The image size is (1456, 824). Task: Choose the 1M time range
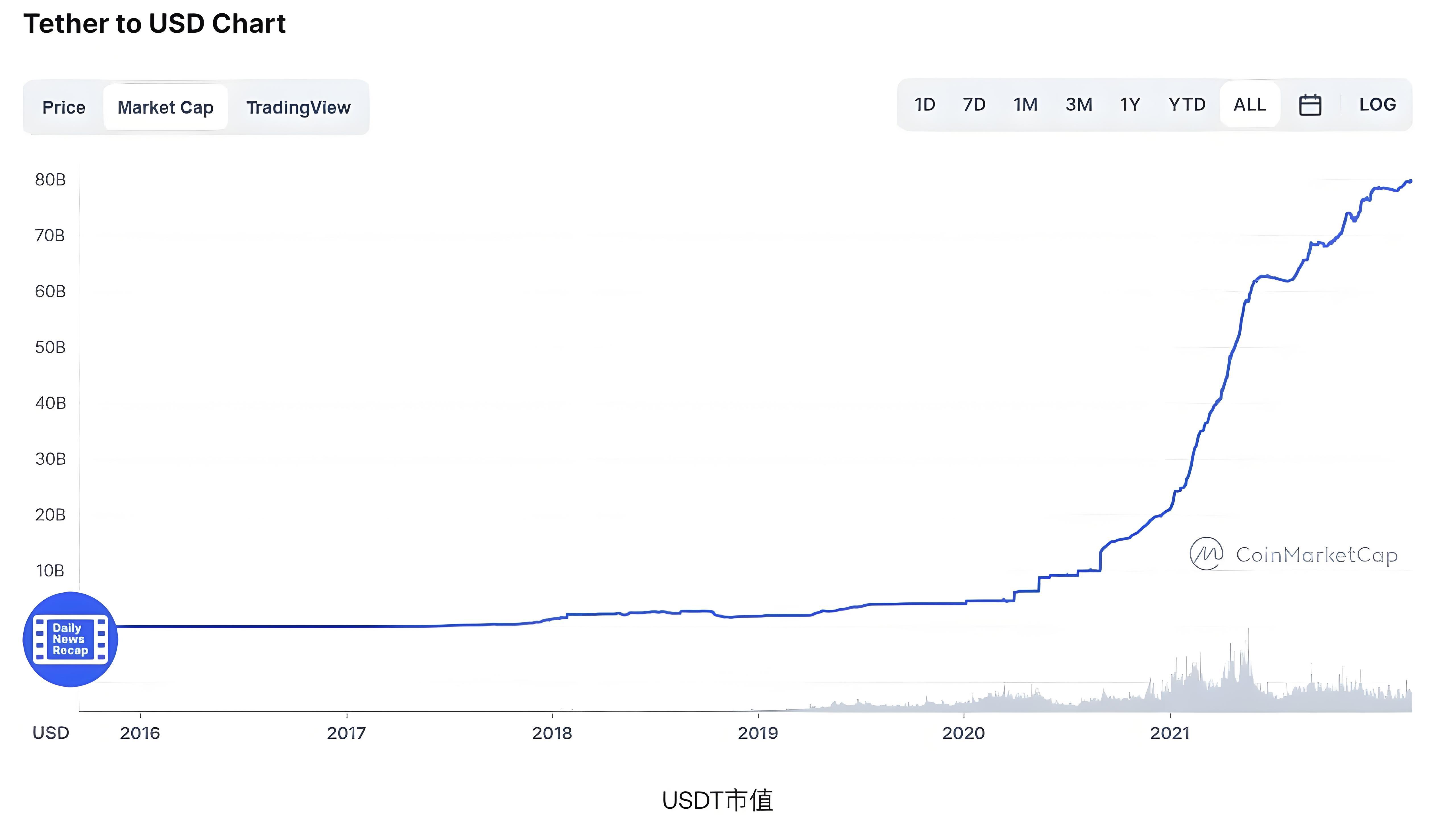[1025, 105]
